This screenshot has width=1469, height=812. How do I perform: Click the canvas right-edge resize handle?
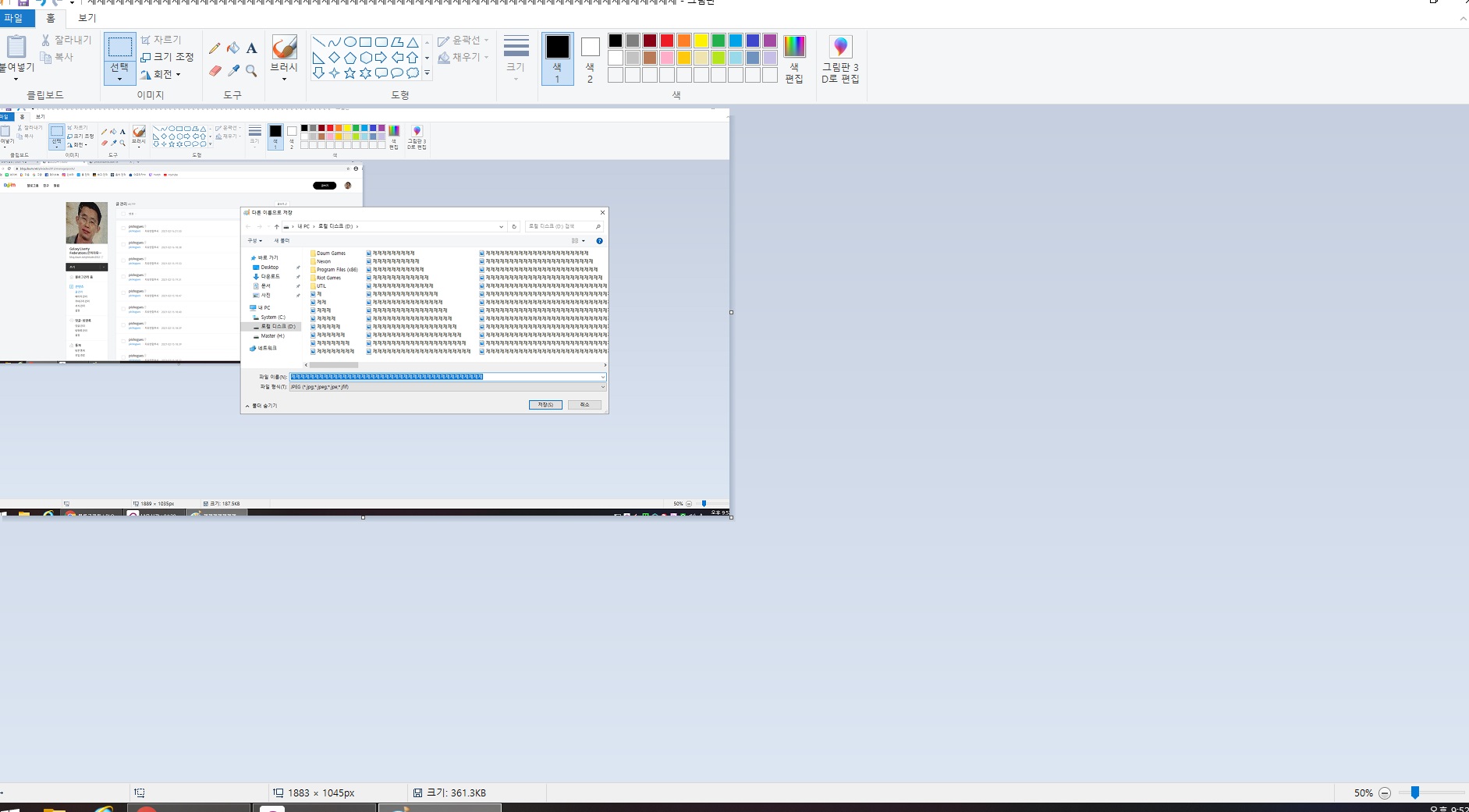(x=731, y=312)
